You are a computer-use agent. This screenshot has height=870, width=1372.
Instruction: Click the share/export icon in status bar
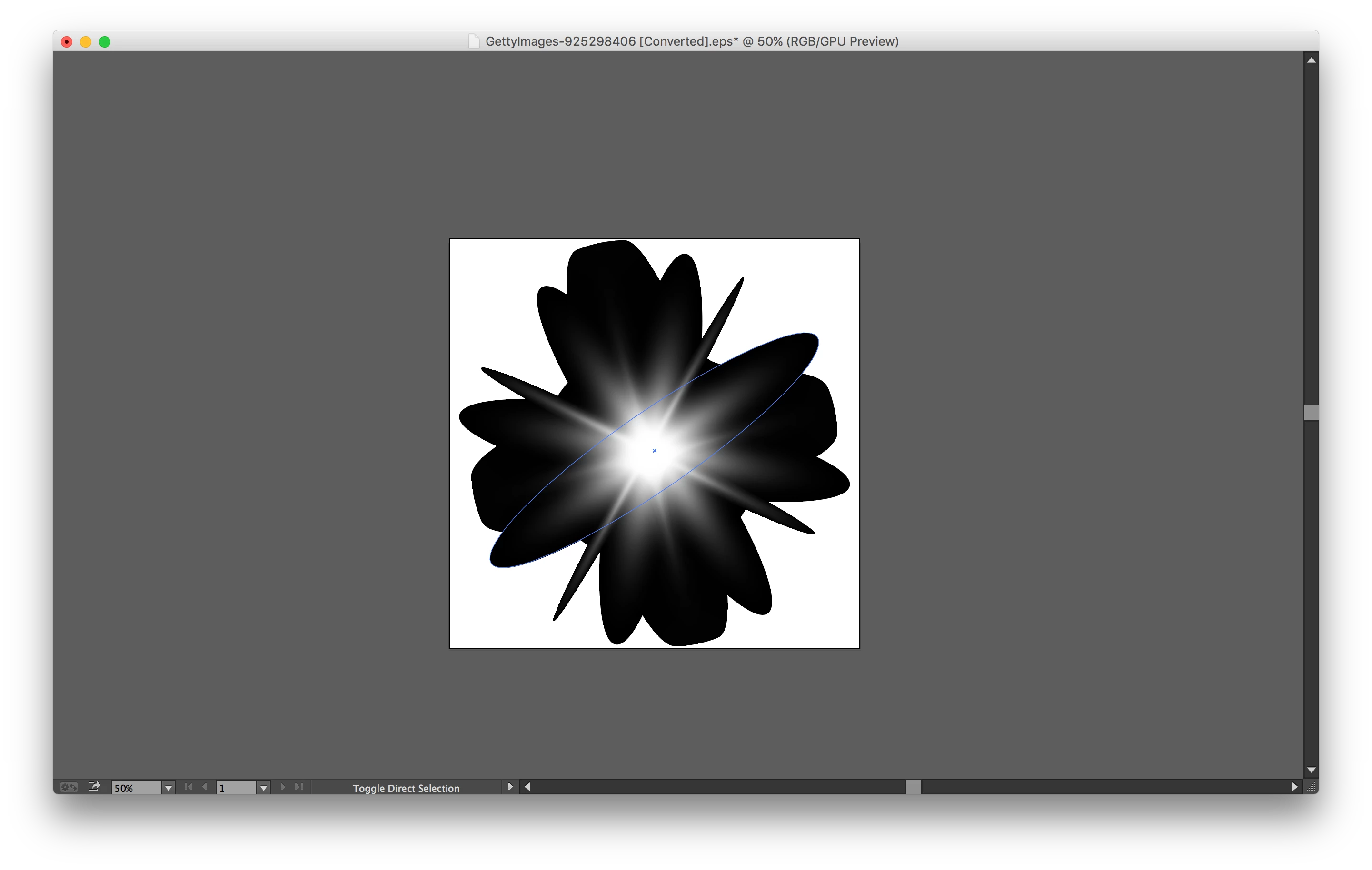pyautogui.click(x=95, y=787)
